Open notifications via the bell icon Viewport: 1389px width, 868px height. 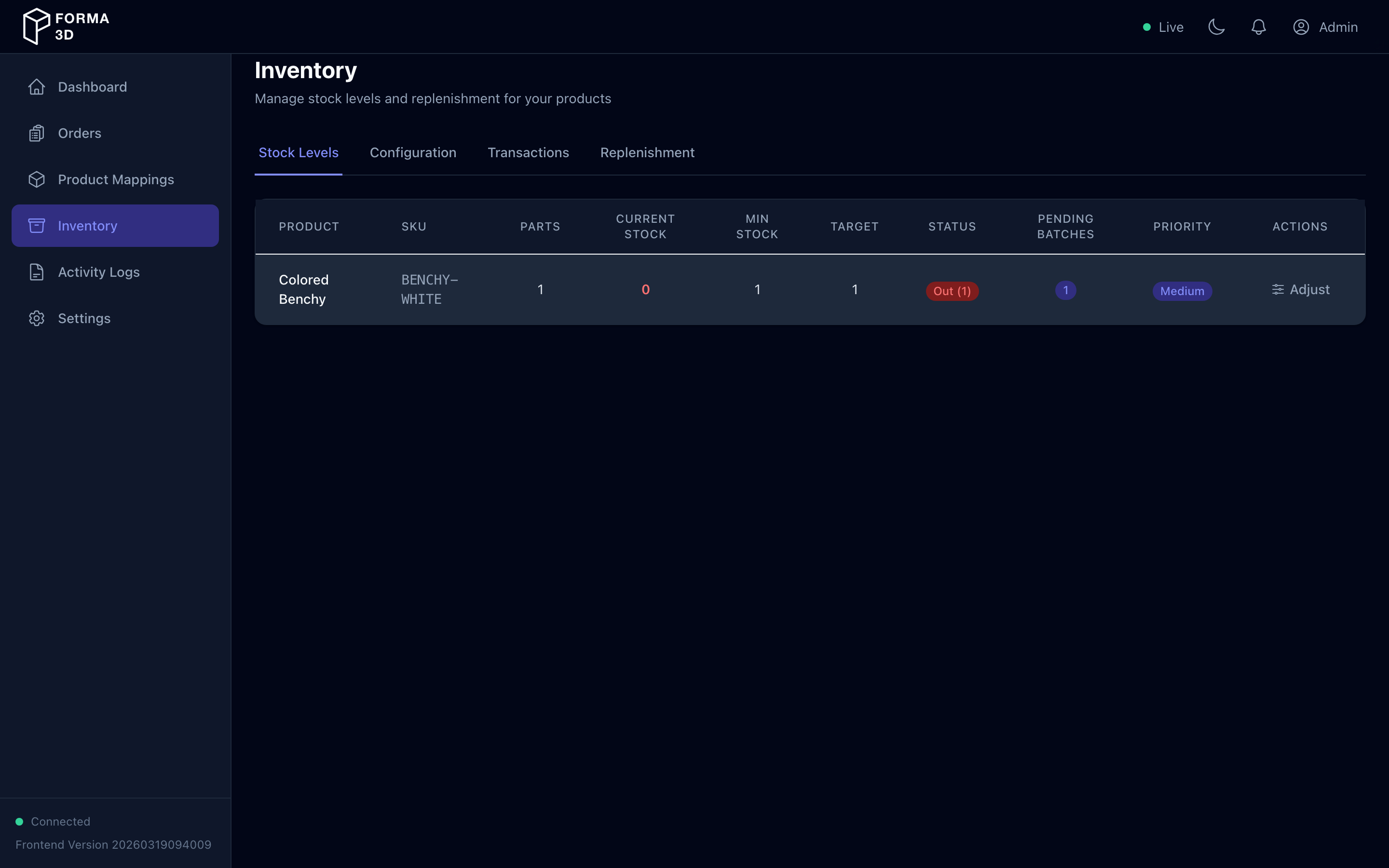click(1258, 27)
